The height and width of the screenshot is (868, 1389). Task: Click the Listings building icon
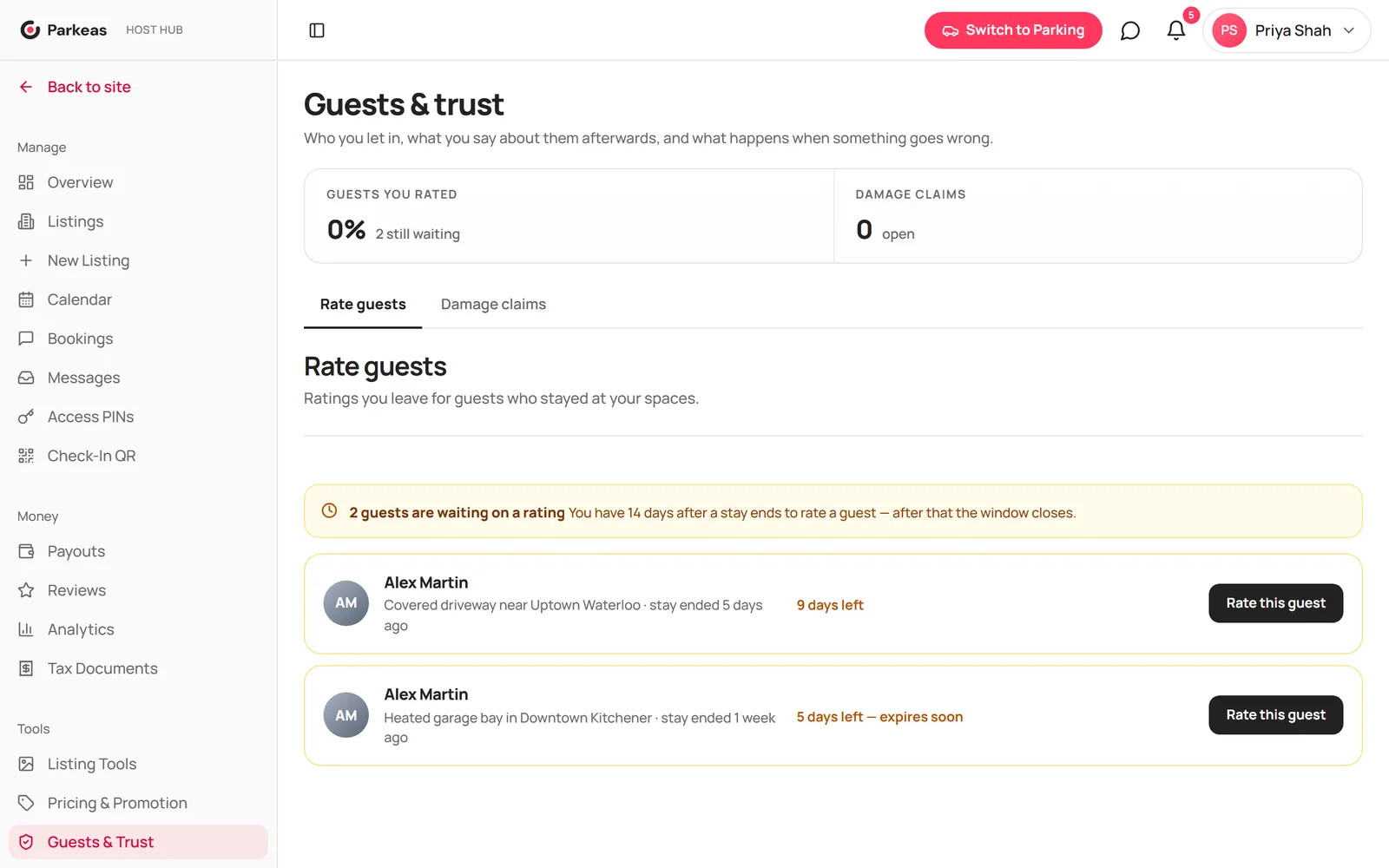(x=26, y=221)
